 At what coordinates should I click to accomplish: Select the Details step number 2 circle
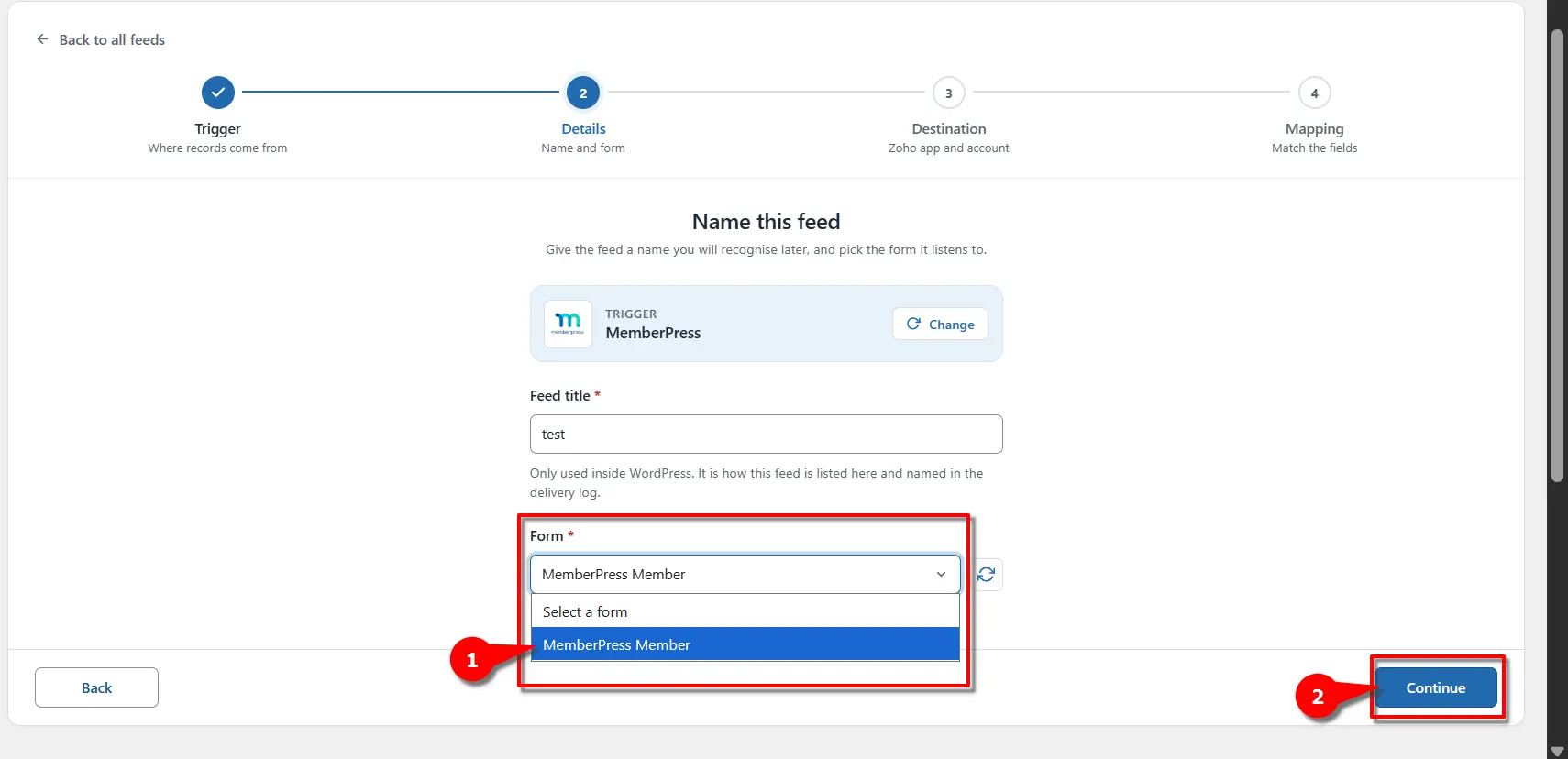coord(583,93)
